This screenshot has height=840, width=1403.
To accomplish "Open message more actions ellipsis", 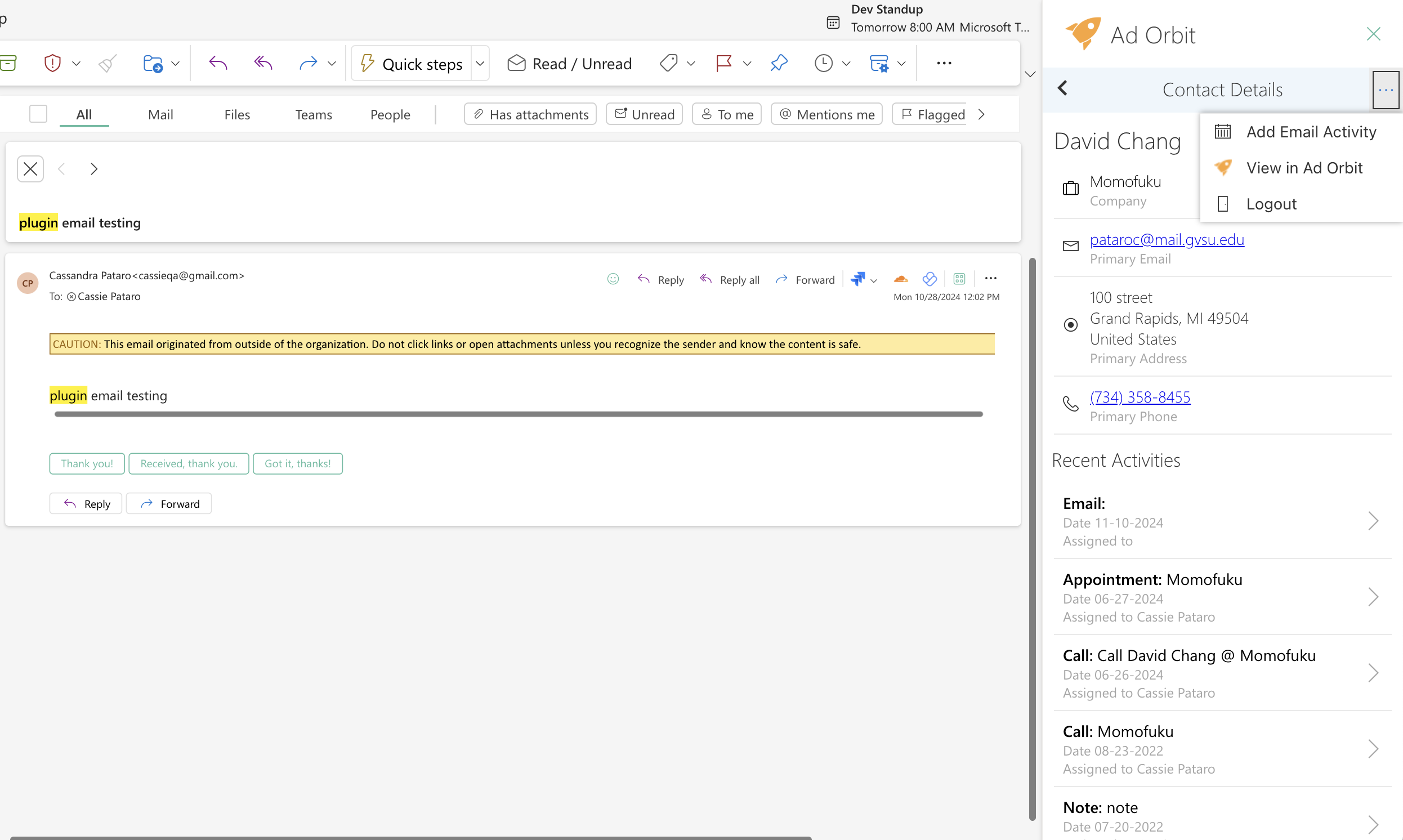I will click(x=990, y=279).
